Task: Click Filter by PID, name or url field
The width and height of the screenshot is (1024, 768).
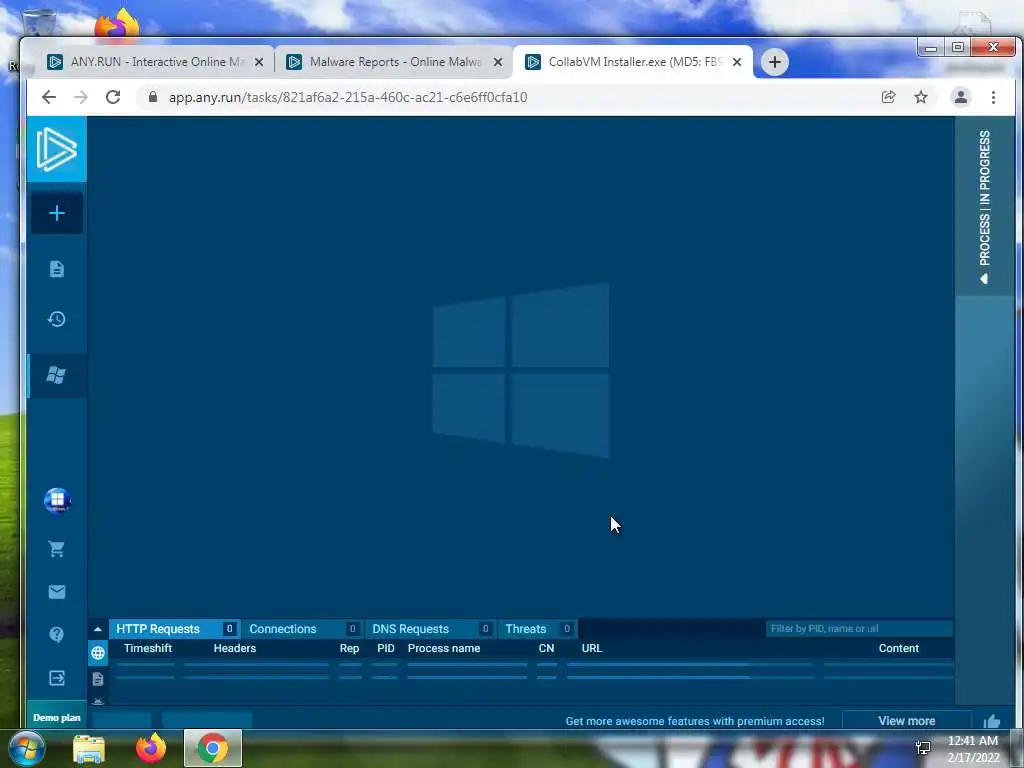Action: click(x=859, y=629)
